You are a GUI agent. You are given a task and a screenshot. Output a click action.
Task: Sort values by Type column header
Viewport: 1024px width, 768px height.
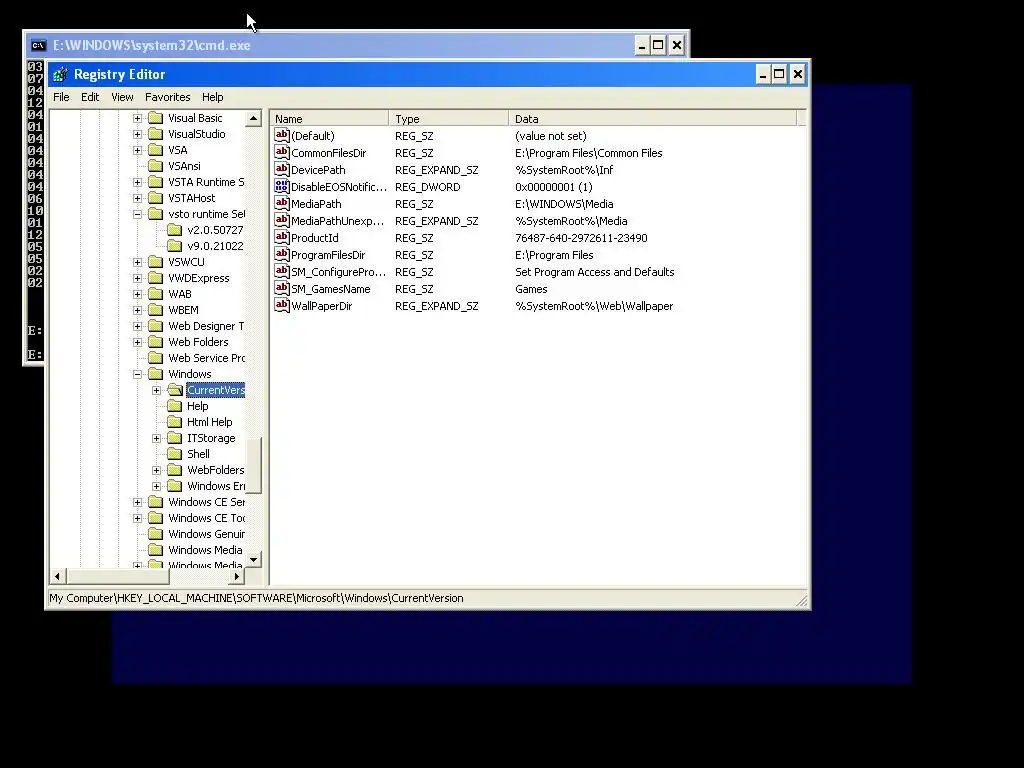pyautogui.click(x=449, y=118)
